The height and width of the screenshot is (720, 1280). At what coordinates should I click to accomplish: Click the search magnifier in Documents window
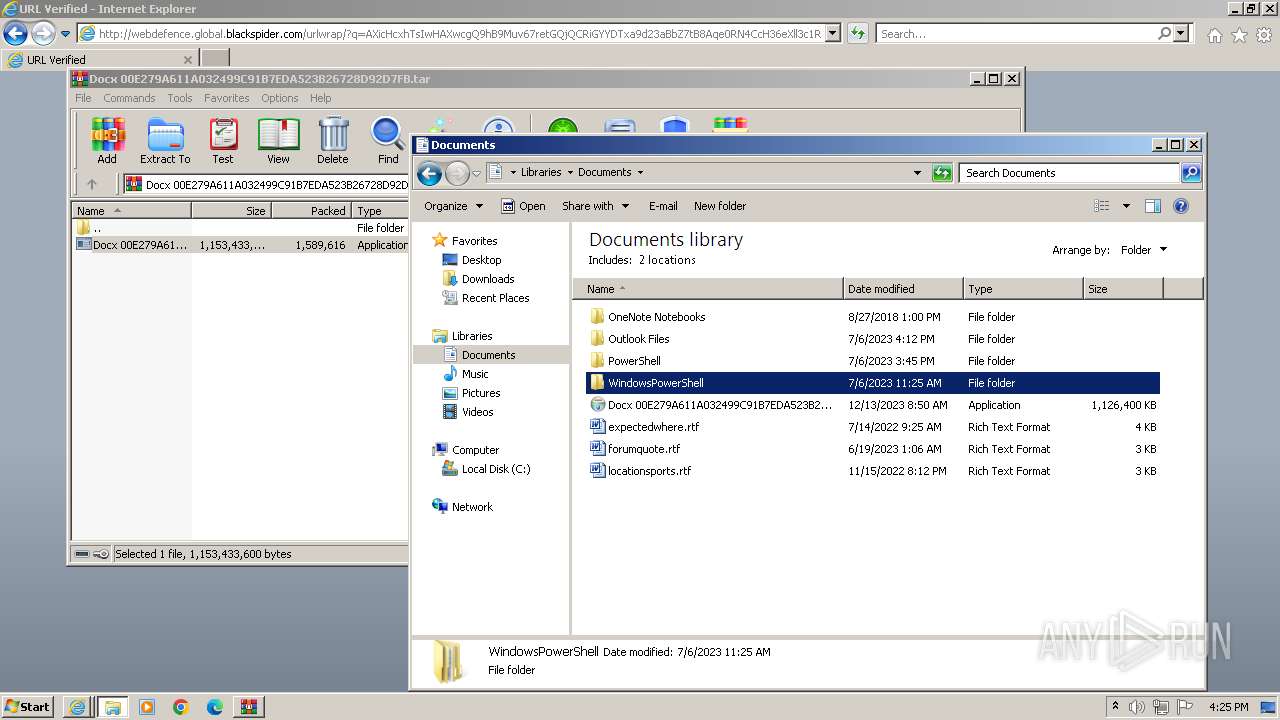click(1190, 173)
